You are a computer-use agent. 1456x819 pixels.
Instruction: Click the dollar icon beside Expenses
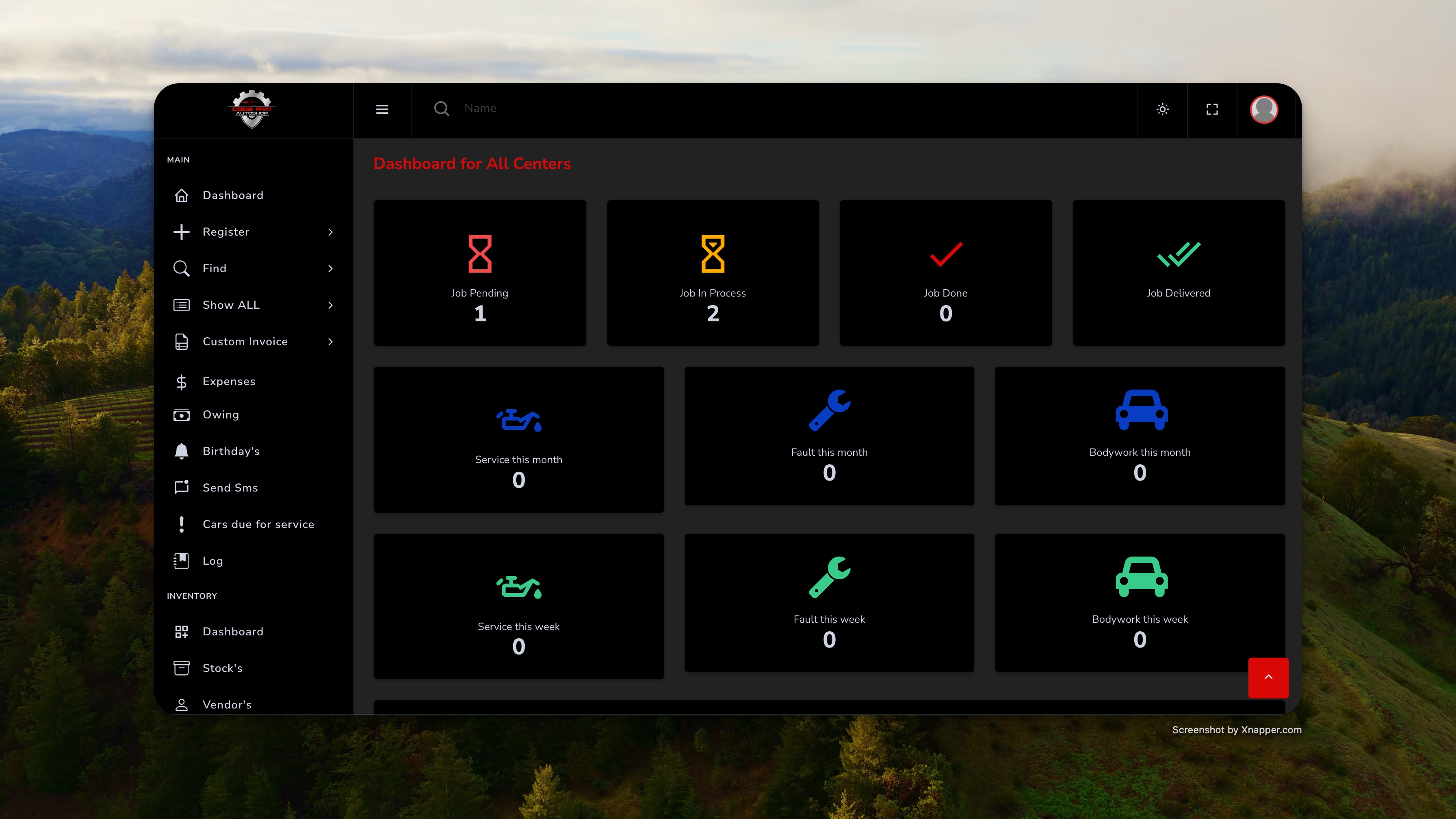click(x=182, y=382)
